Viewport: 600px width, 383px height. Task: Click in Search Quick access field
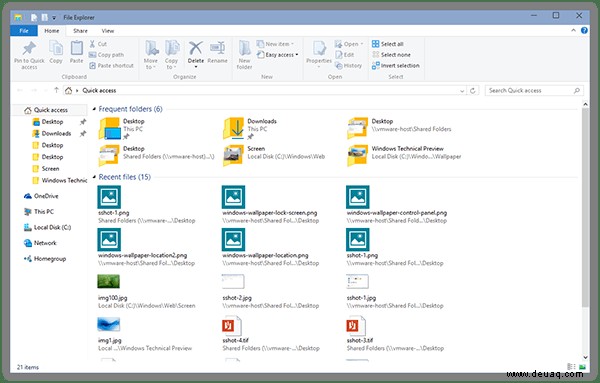pos(534,91)
